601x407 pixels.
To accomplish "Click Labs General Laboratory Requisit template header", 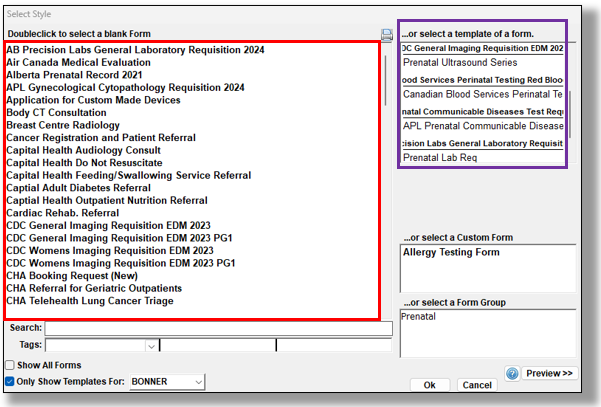I will (x=483, y=143).
